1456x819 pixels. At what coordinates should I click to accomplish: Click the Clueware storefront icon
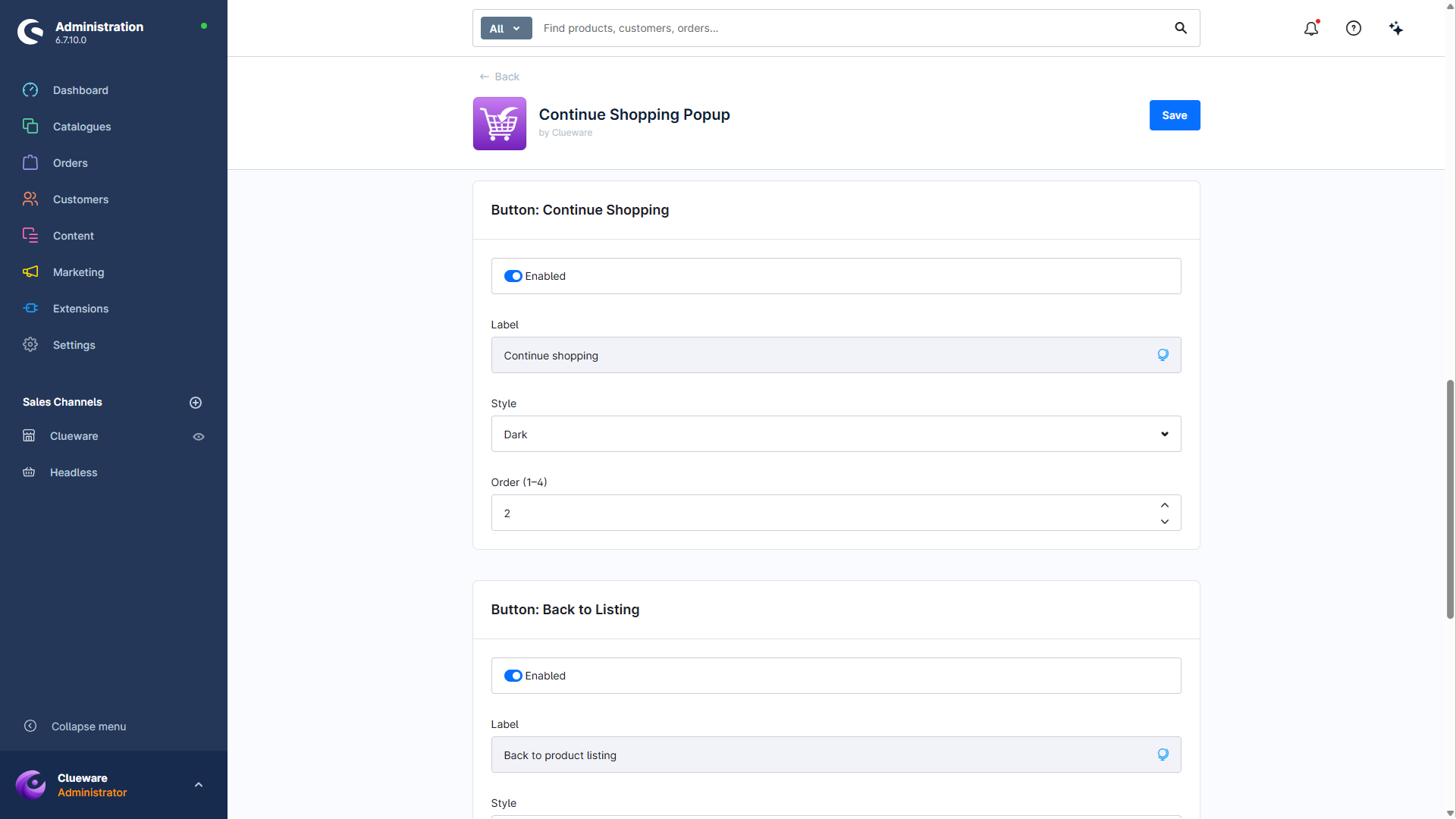29,436
